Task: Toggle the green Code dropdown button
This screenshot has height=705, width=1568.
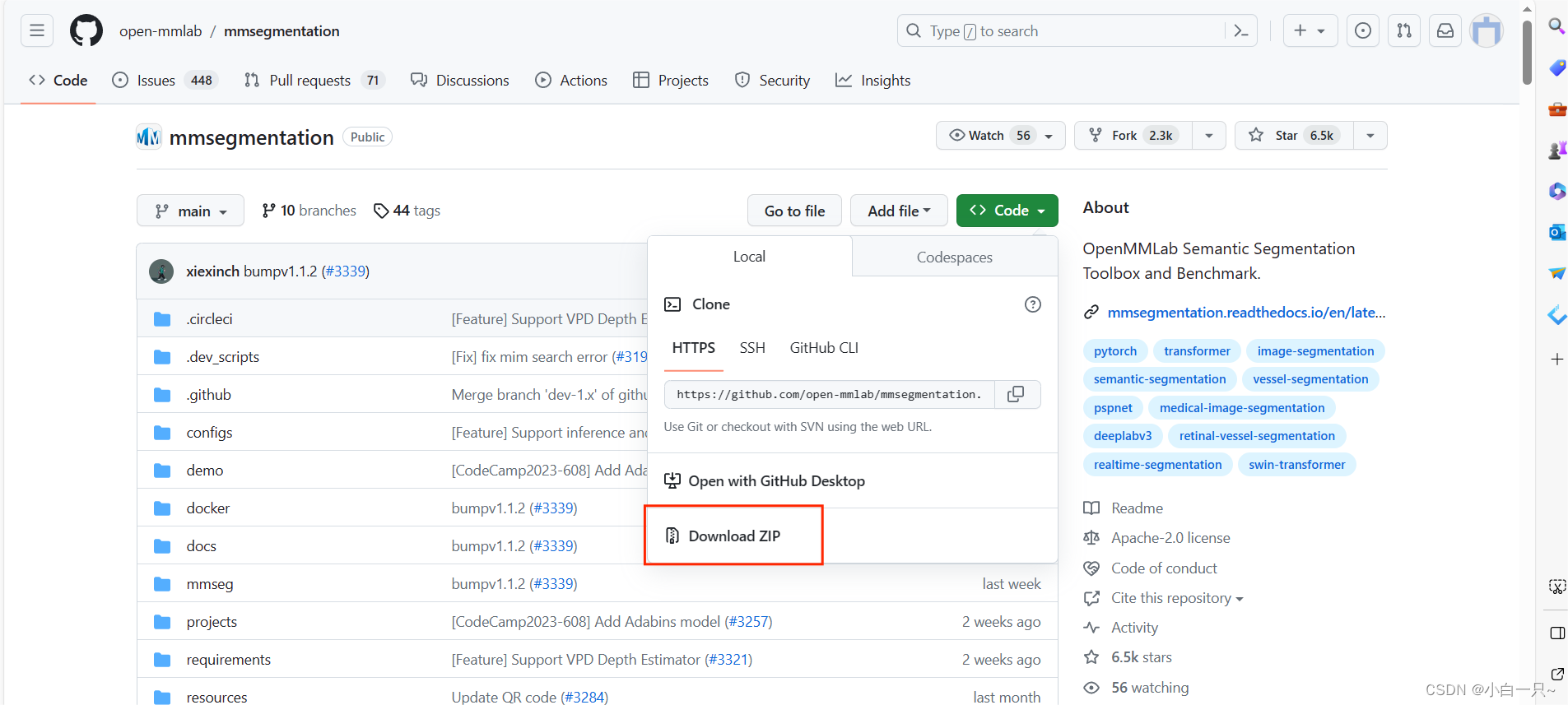Action: tap(1007, 211)
